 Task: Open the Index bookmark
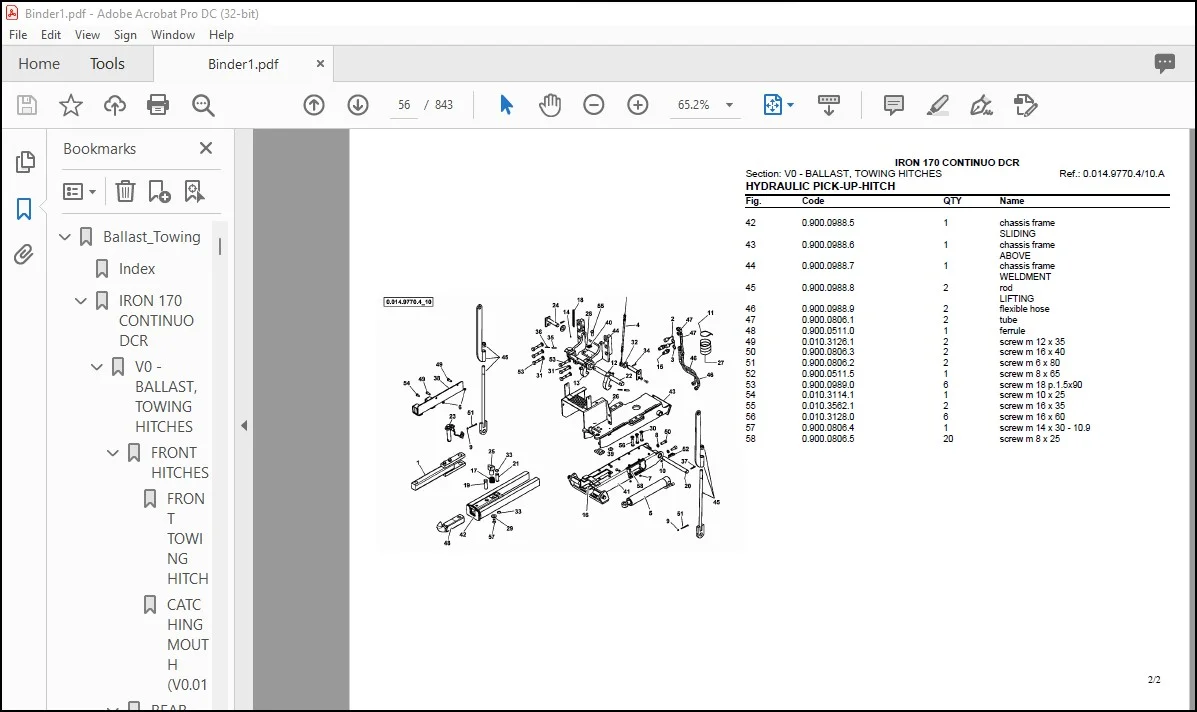(137, 269)
